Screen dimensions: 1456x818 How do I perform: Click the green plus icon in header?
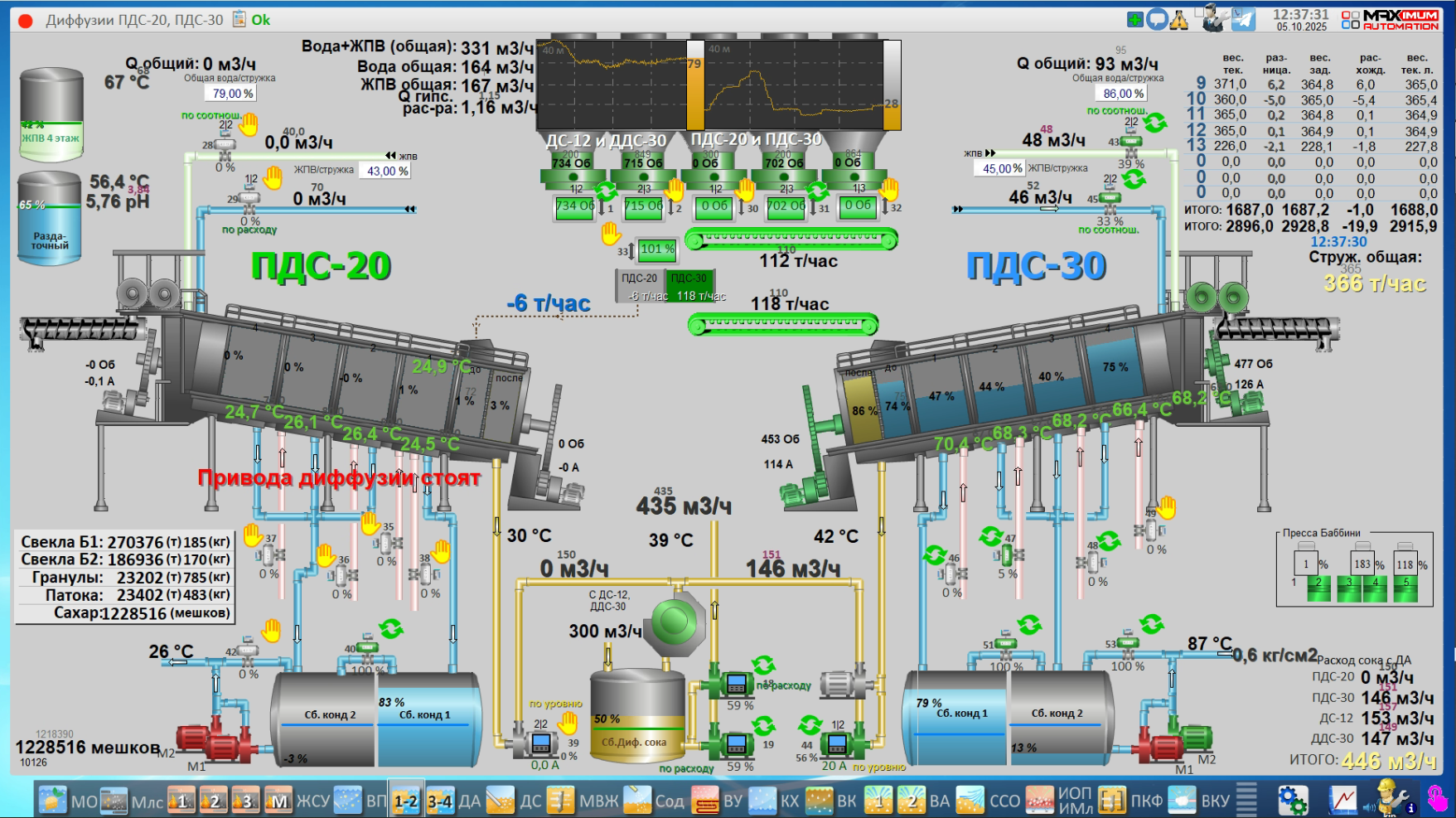(x=1134, y=19)
